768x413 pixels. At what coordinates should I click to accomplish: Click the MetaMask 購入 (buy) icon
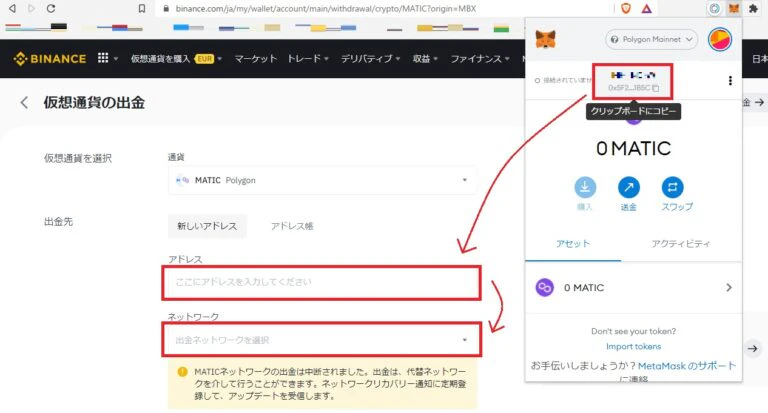click(585, 187)
